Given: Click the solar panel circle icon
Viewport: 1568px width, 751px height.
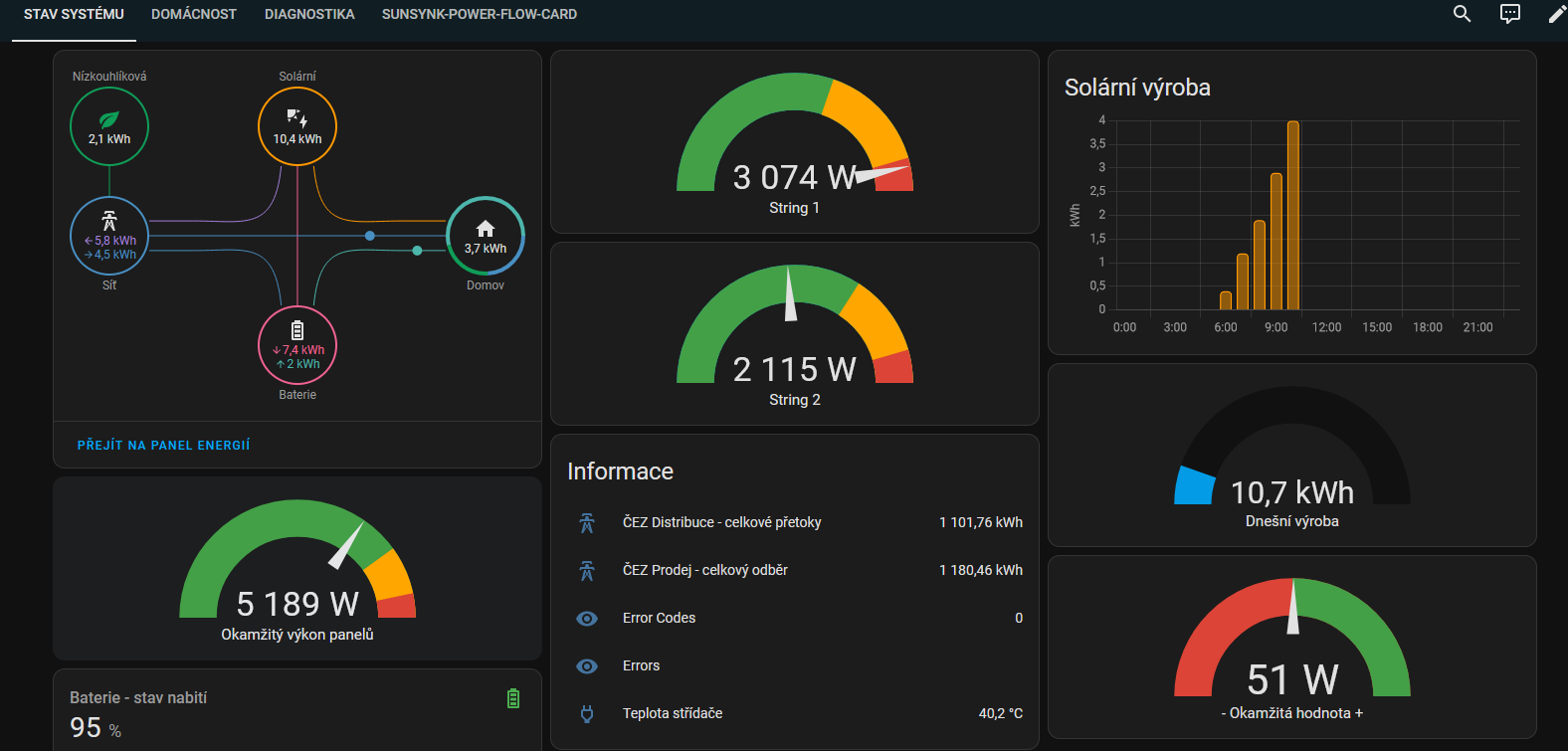Looking at the screenshot, I should (297, 126).
